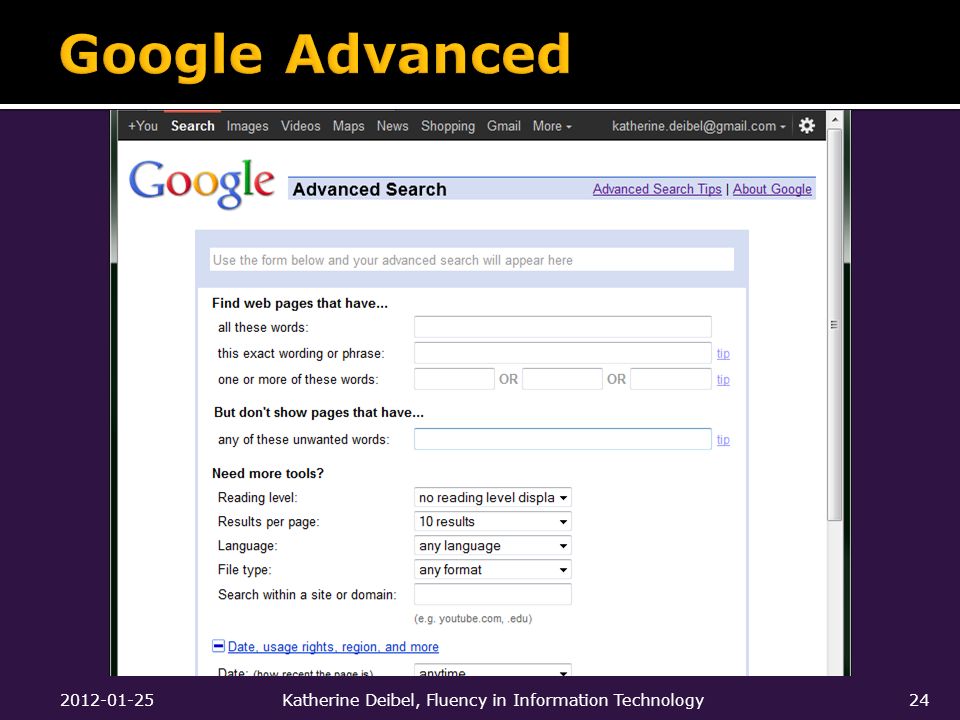Screen dimensions: 960x720
Task: Open tip link for exact wording
Action: pyautogui.click(x=723, y=354)
